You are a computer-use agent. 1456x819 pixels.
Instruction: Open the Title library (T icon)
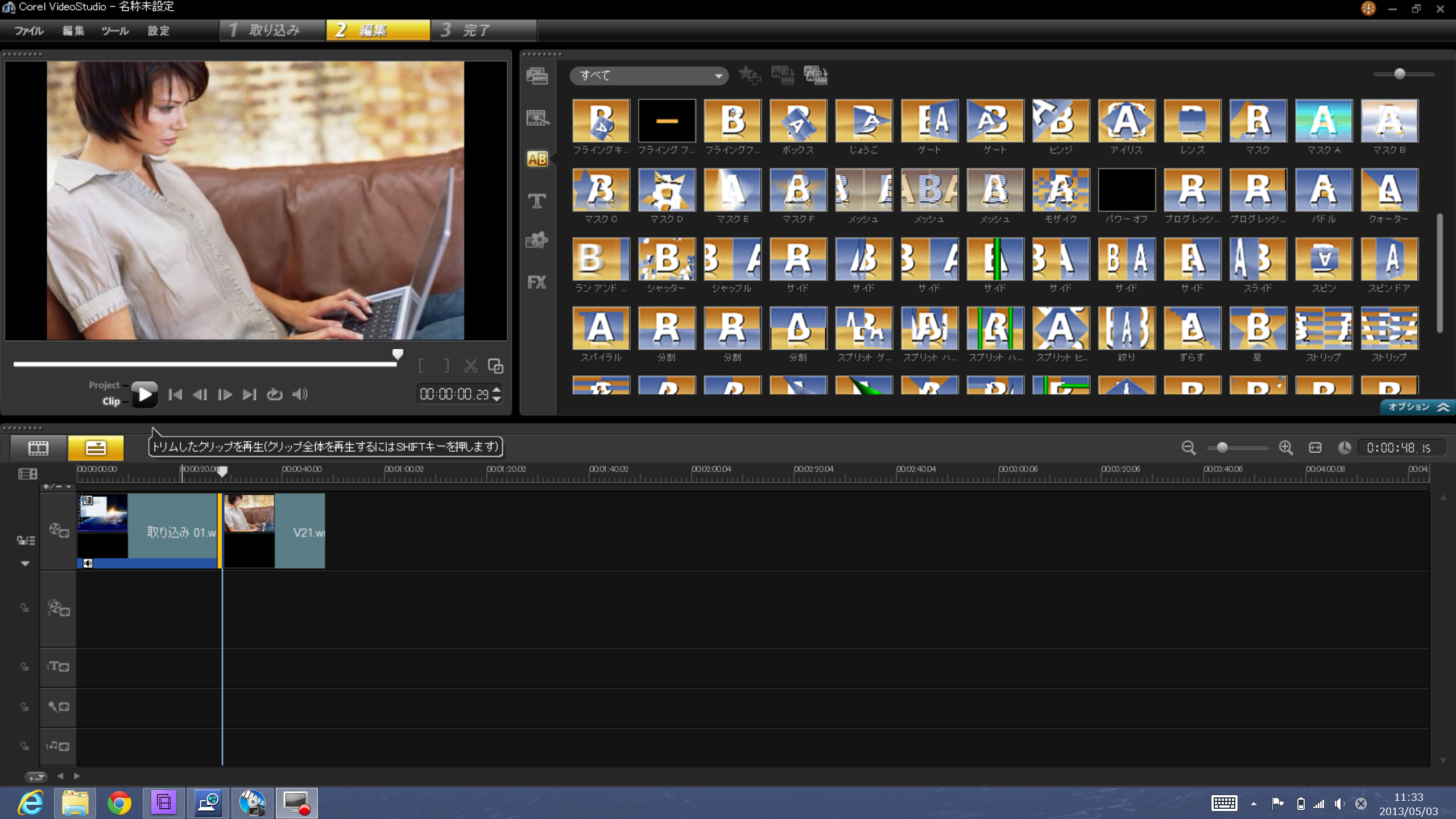click(x=537, y=201)
